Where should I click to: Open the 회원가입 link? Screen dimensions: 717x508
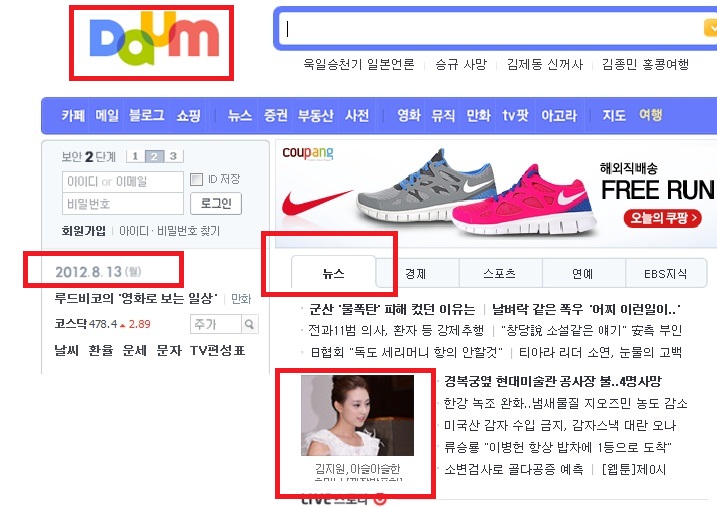click(x=84, y=231)
